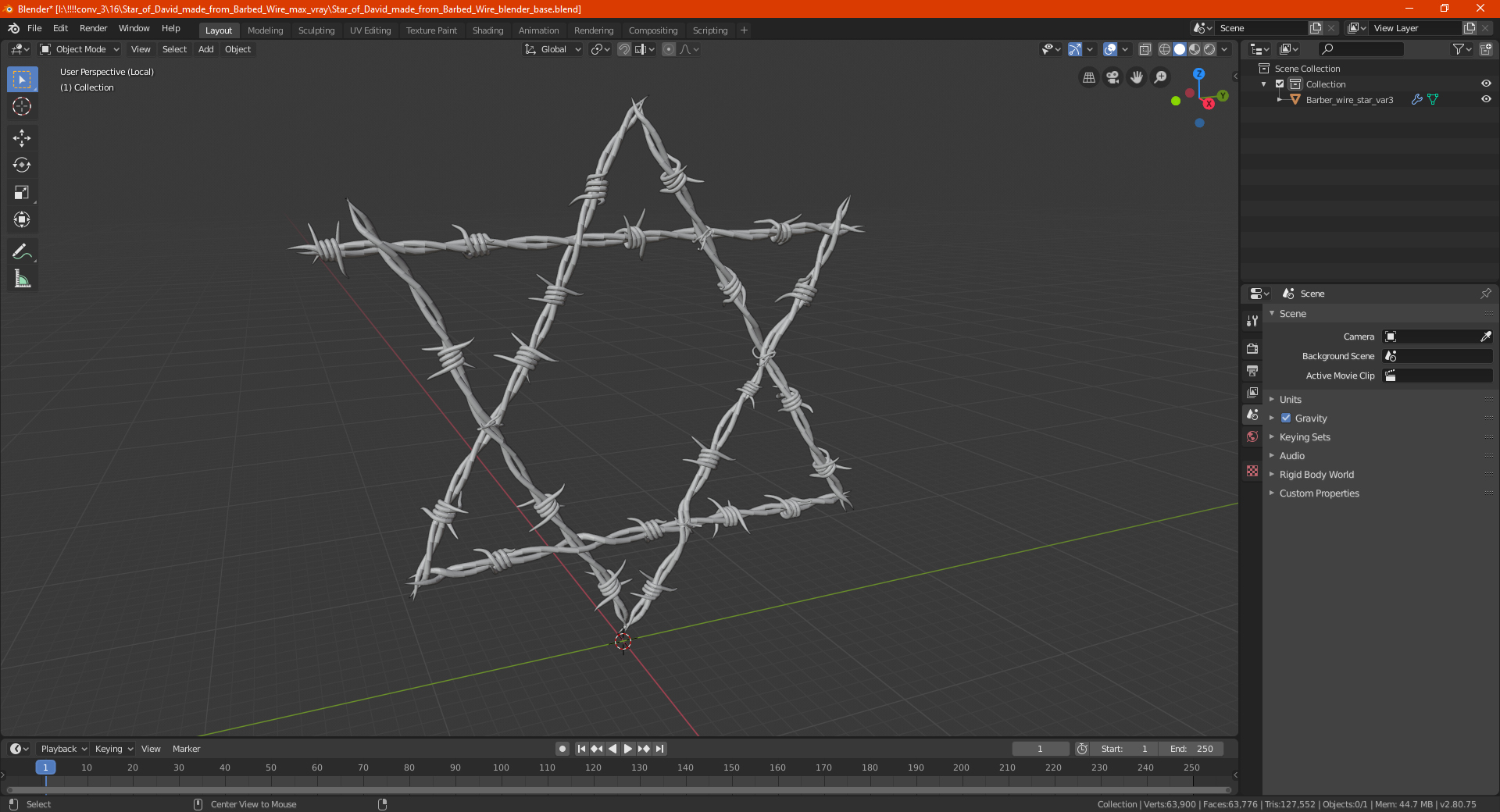Toggle X-ray mode
The width and height of the screenshot is (1500, 812).
tap(1145, 49)
